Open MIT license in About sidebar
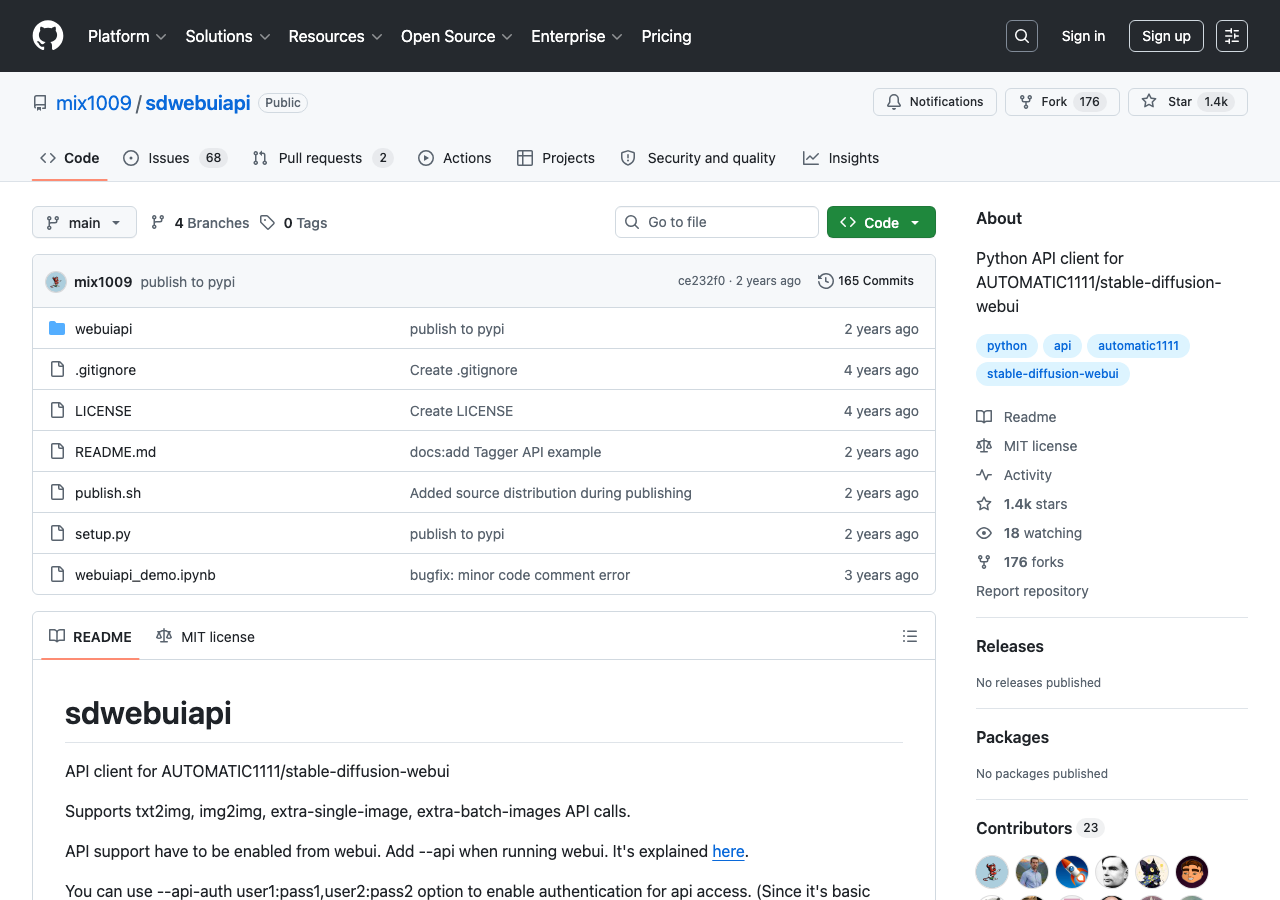Viewport: 1280px width, 900px height. point(1027,446)
